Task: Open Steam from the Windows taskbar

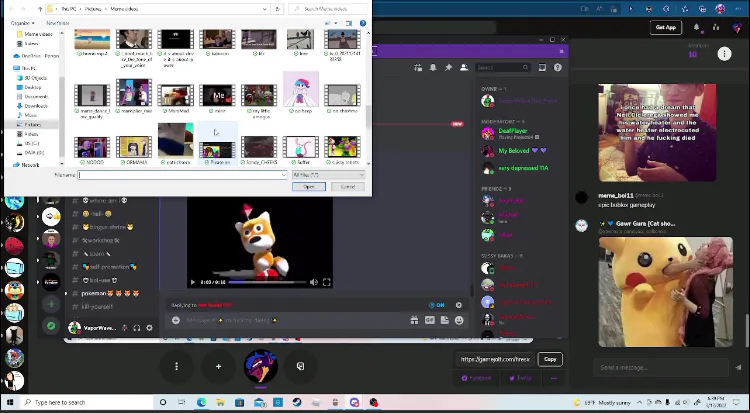Action: click(x=297, y=402)
